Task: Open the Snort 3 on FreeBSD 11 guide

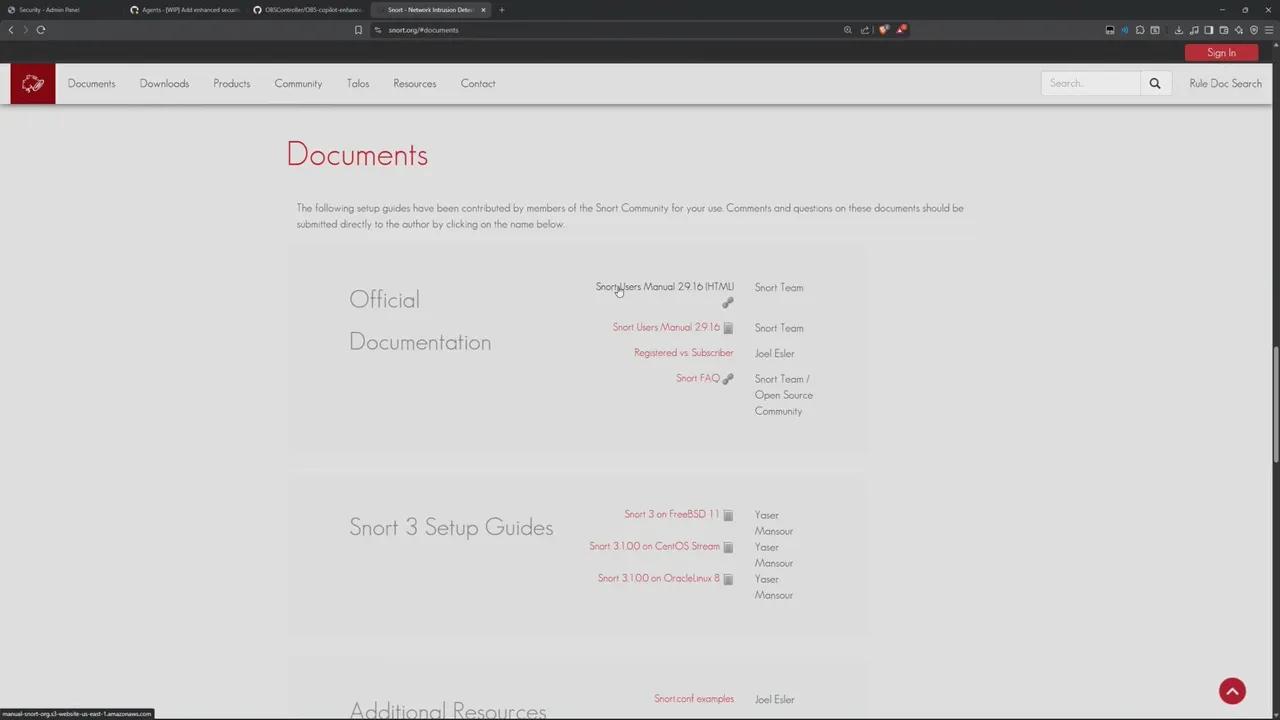Action: (x=672, y=515)
